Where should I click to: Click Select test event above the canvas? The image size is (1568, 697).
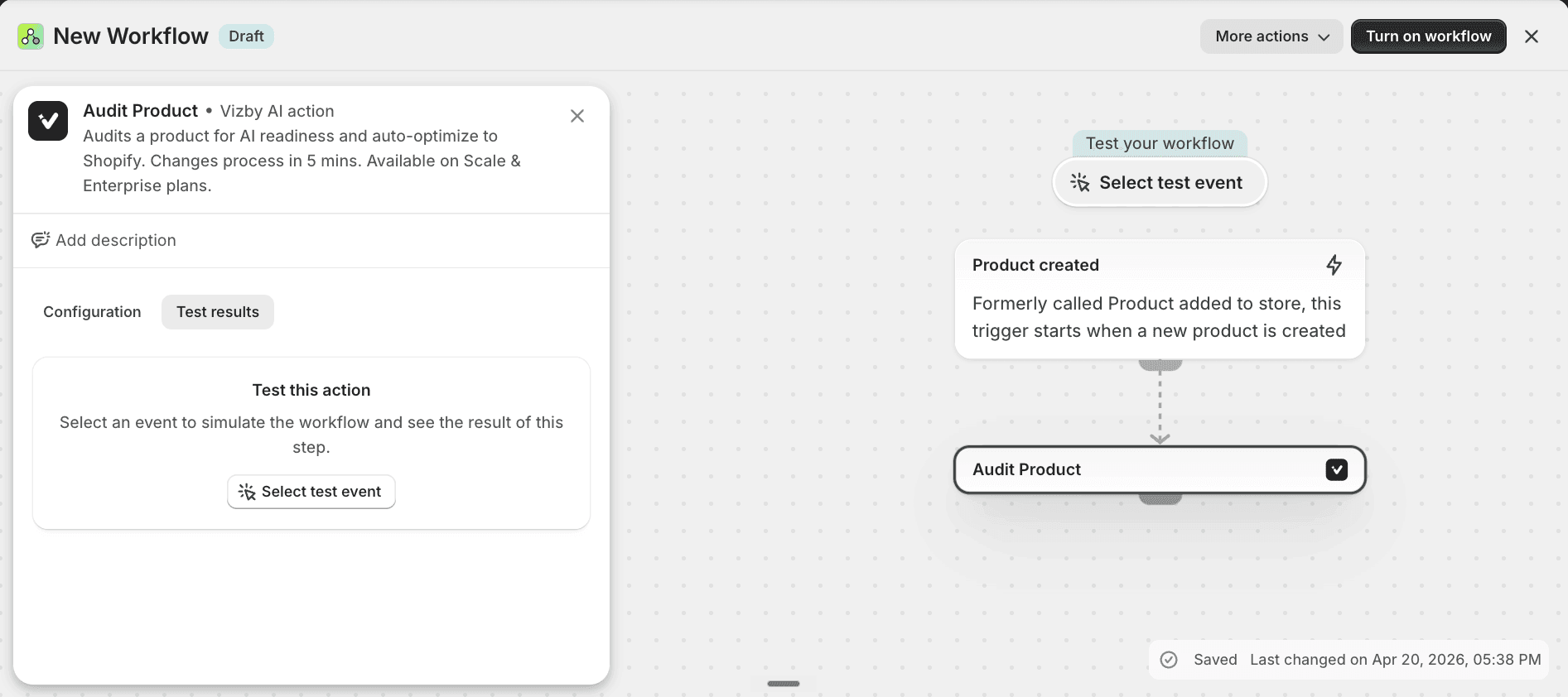[1160, 182]
